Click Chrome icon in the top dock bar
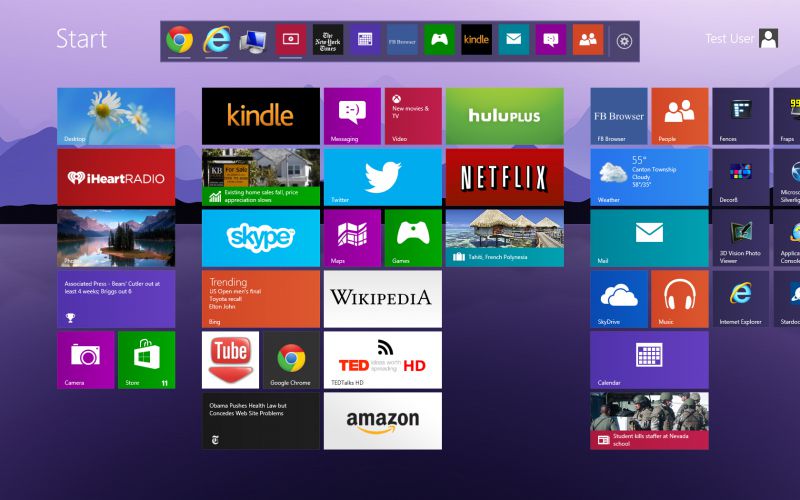 click(180, 40)
